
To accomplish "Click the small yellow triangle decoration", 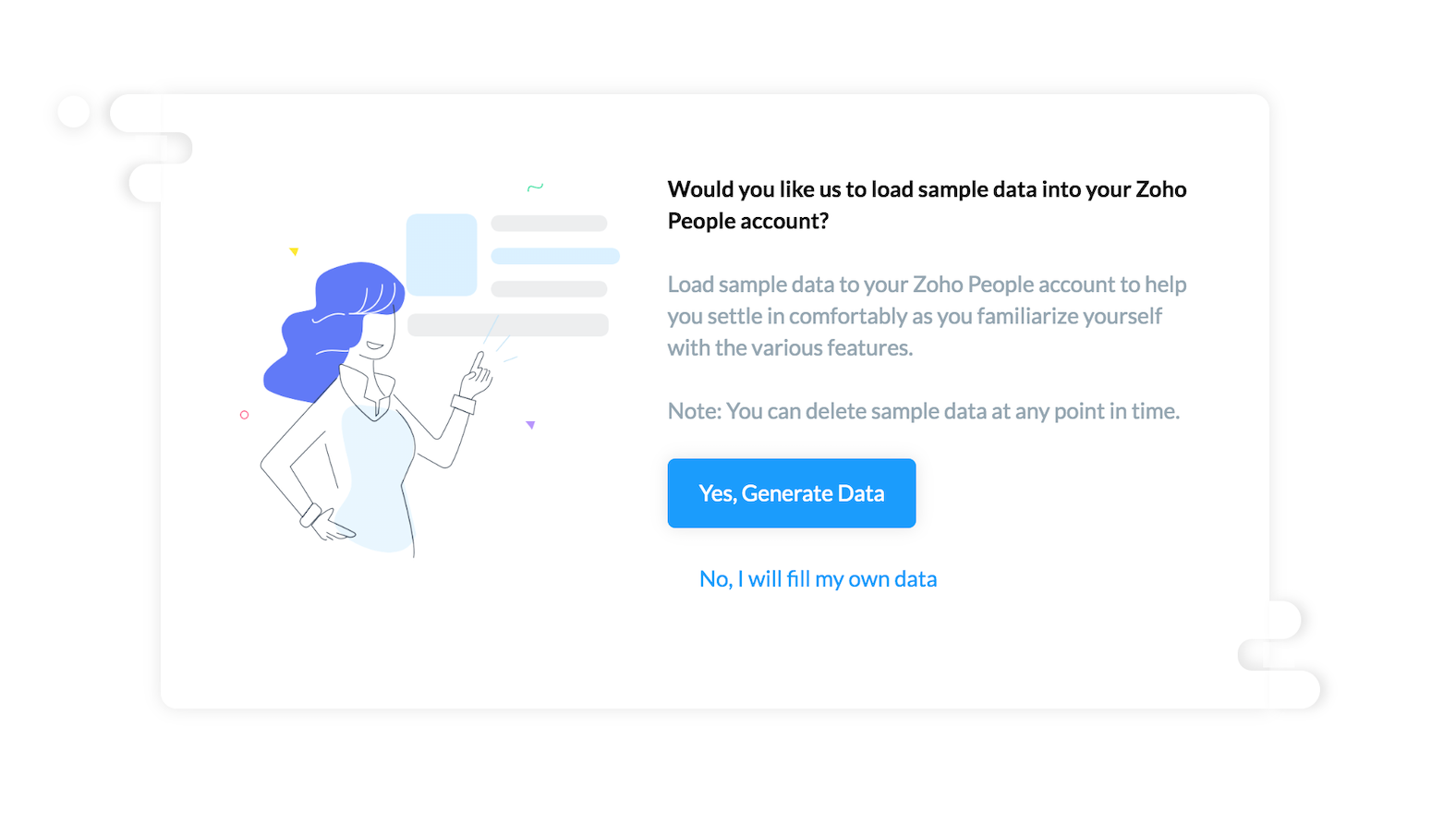I will point(294,251).
